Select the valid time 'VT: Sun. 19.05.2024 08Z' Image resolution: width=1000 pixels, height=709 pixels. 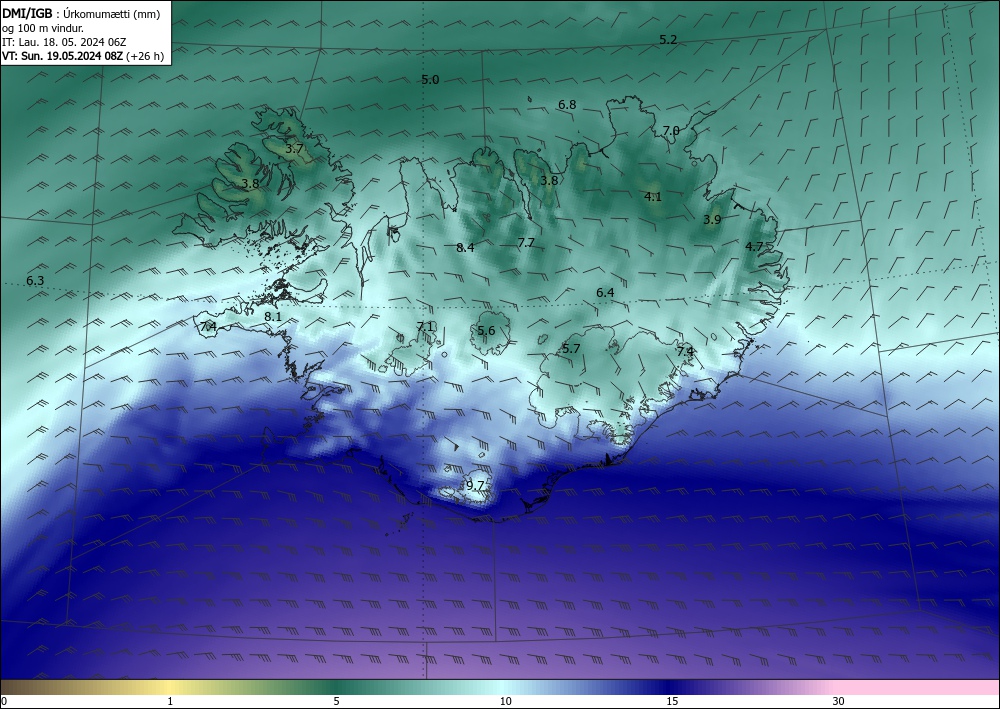click(x=62, y=56)
